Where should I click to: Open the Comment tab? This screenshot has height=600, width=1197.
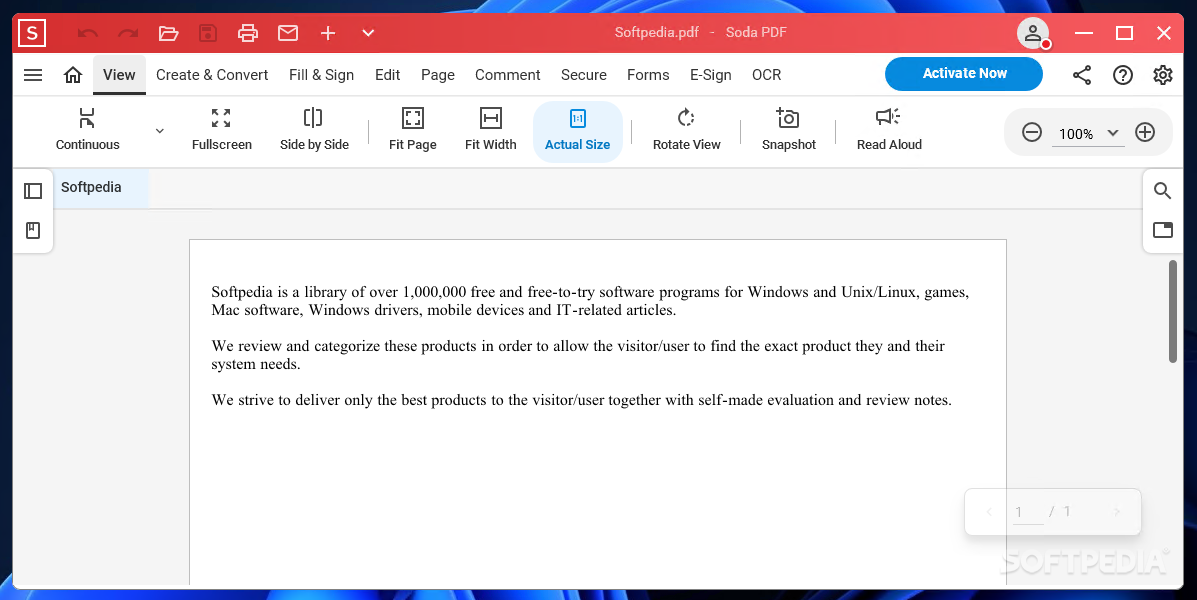(x=508, y=75)
